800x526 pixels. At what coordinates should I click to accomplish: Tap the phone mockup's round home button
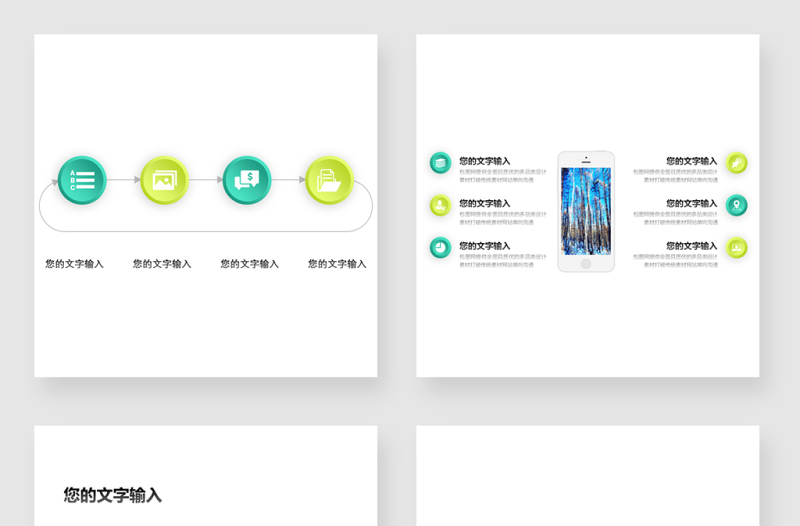586,263
